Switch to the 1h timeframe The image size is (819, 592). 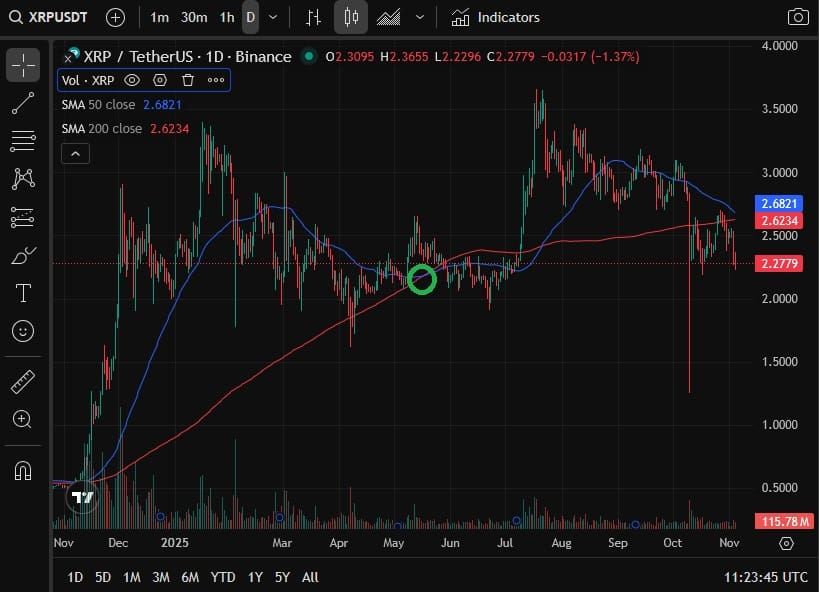pos(225,16)
